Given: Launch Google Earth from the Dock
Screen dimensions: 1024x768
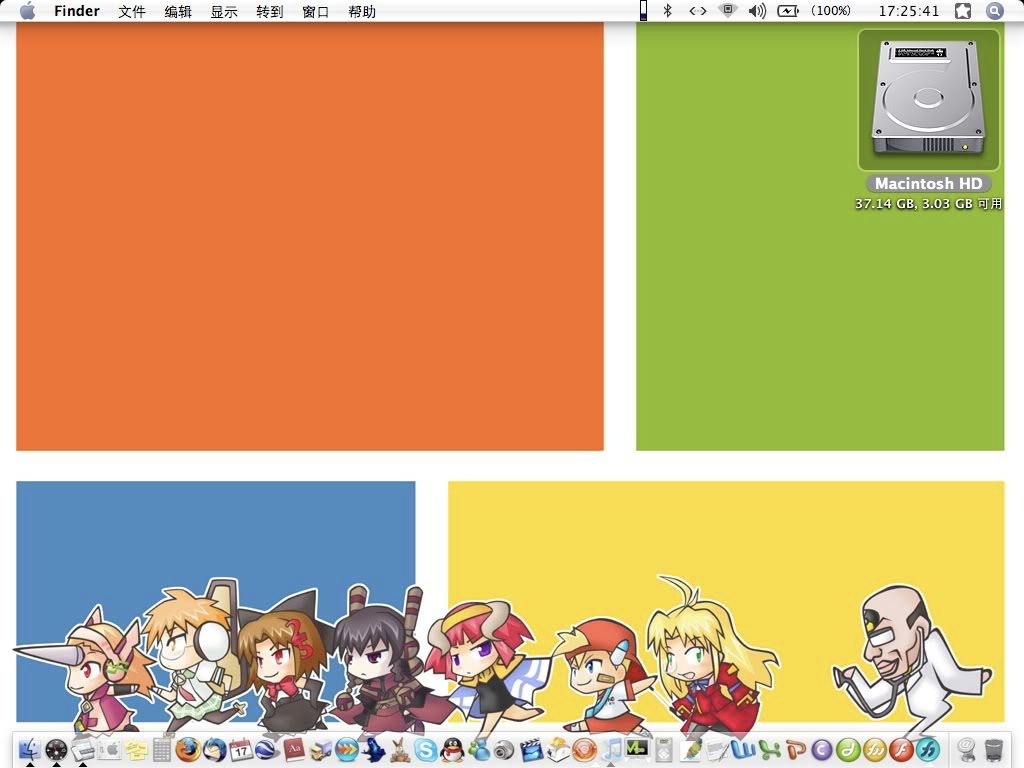Looking at the screenshot, I should coord(267,749).
